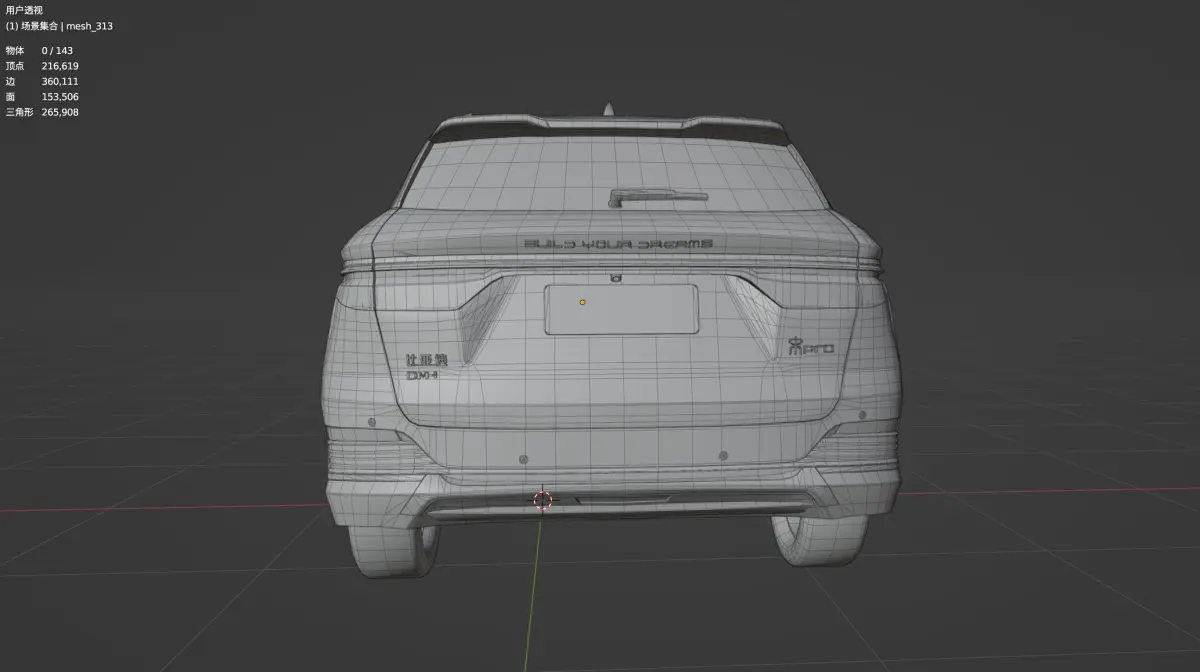Select the 宋 PRO badge
The width and height of the screenshot is (1200, 672).
tap(810, 347)
